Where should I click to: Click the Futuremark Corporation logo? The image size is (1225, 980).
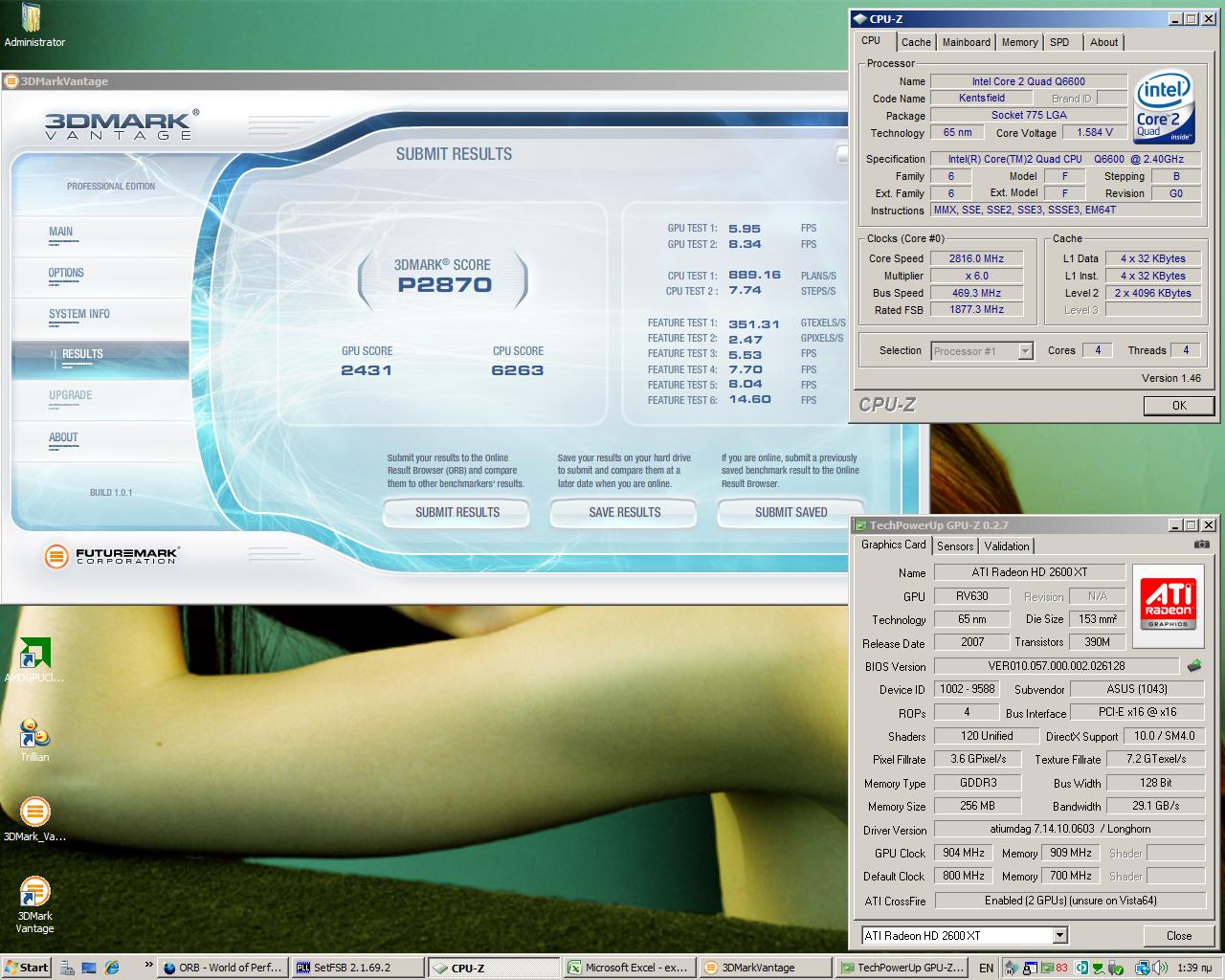[x=111, y=555]
